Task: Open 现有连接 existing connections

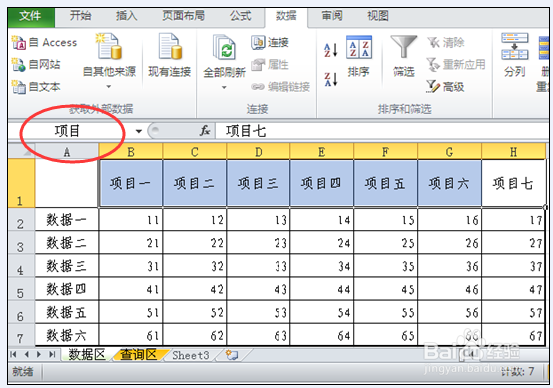Action: coord(170,56)
